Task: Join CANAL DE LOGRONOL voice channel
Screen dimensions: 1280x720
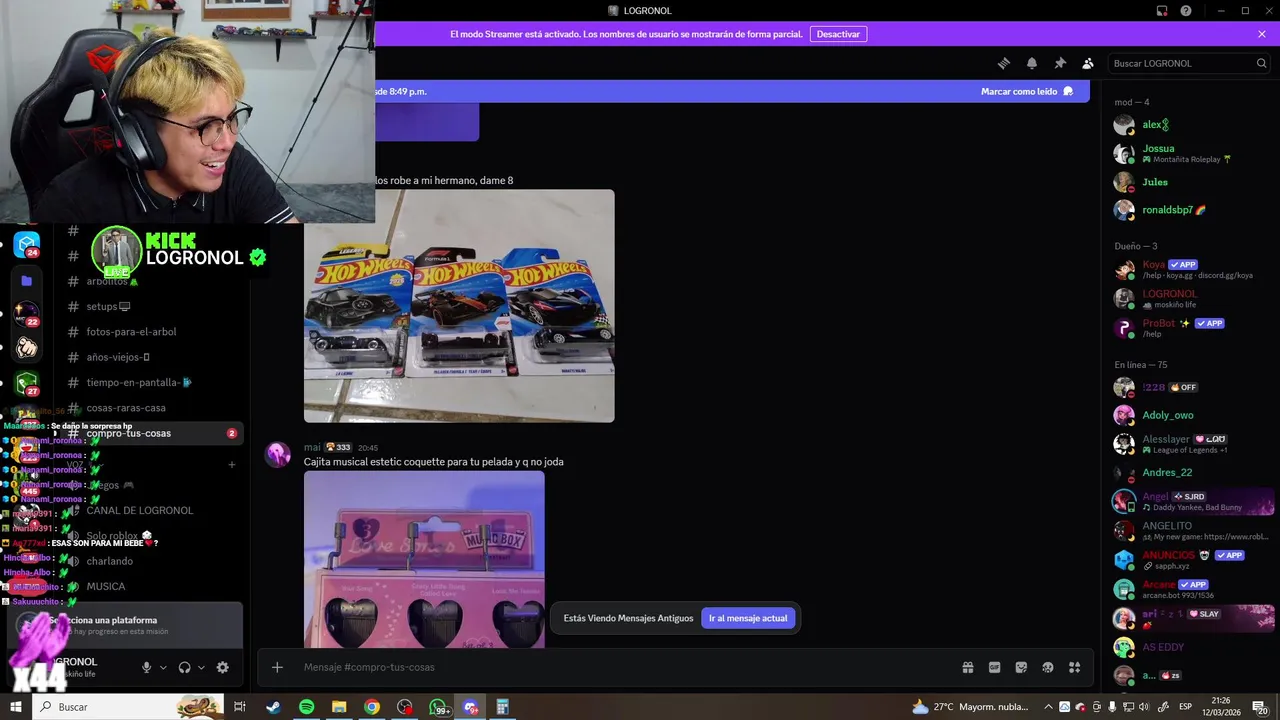Action: (150, 510)
